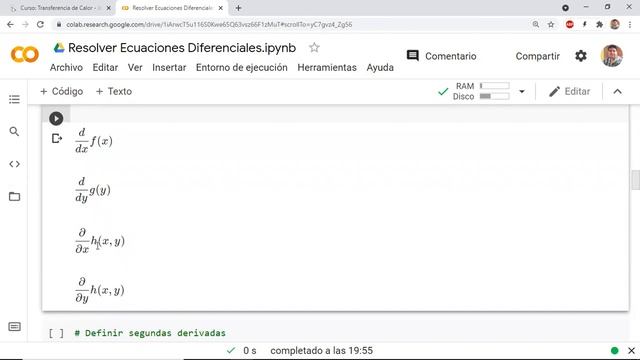640x360 pixels.
Task: Click the browser address bar URL
Action: [x=209, y=24]
